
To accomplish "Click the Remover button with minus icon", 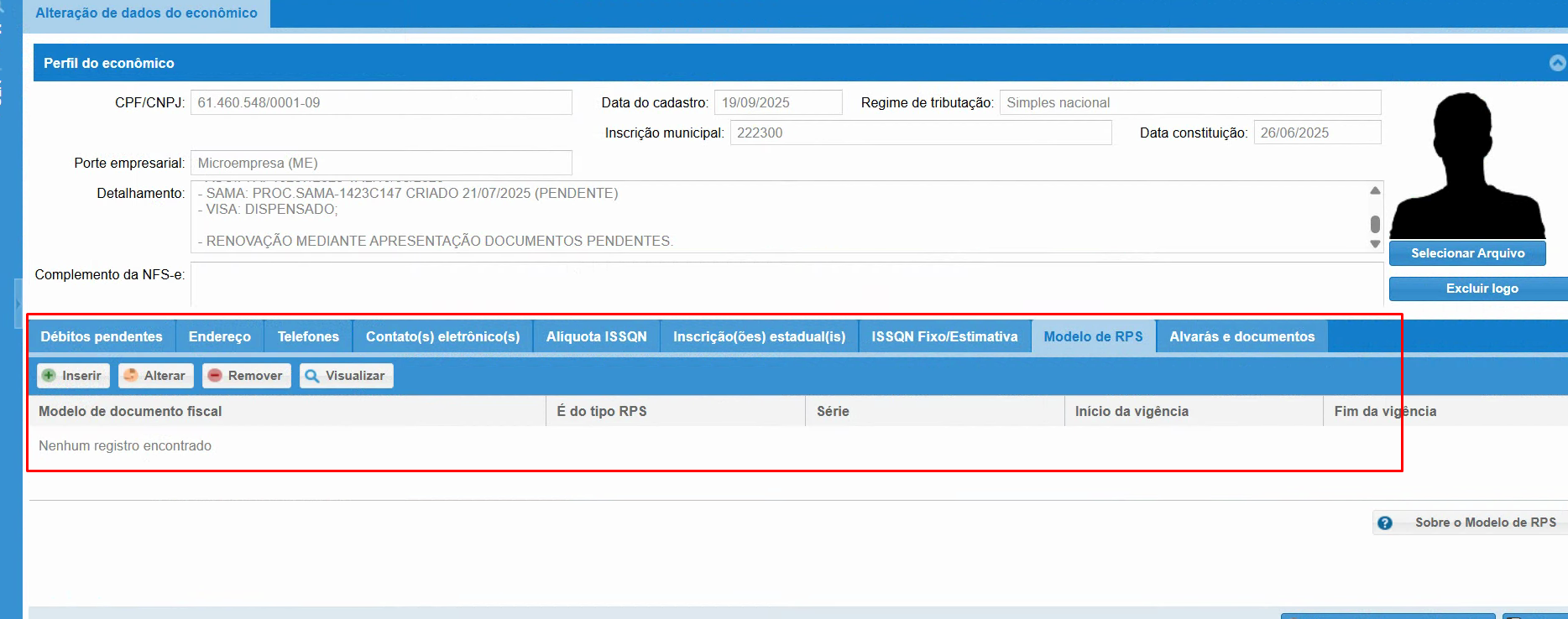I will pyautogui.click(x=246, y=376).
